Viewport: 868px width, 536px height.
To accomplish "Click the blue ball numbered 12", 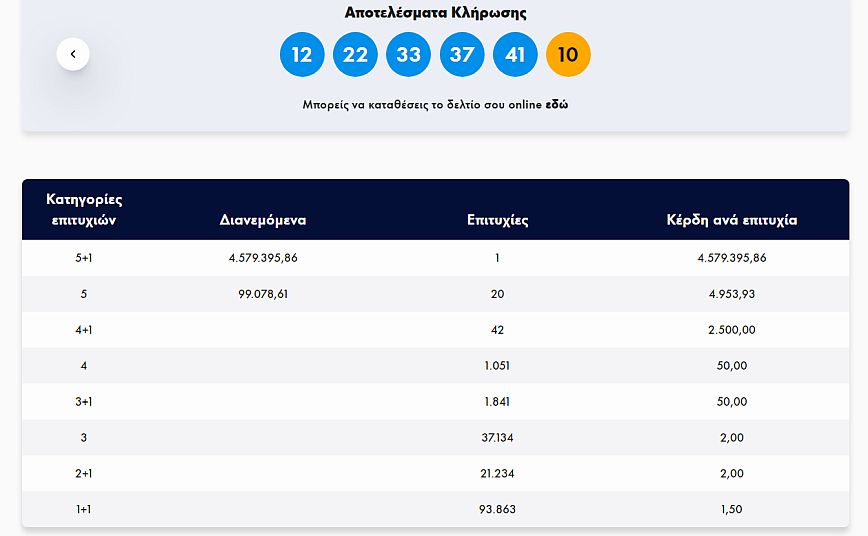I will point(302,54).
